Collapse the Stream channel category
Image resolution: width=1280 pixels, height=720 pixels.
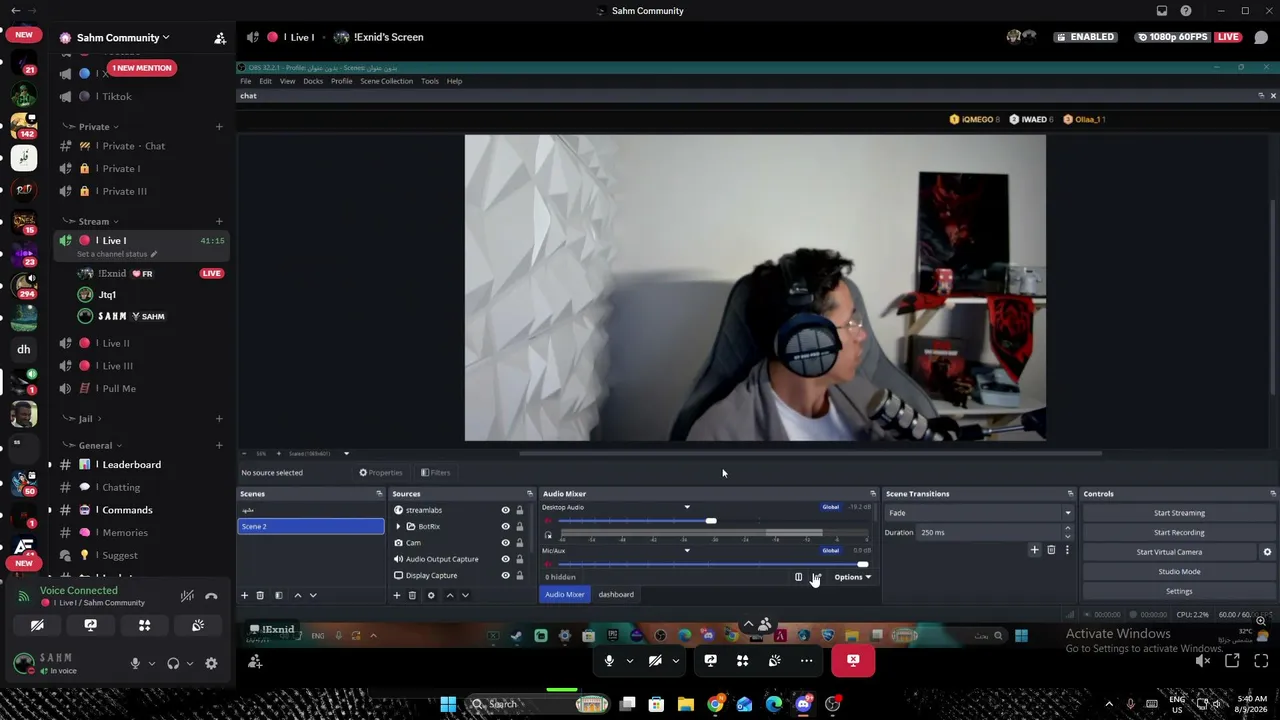tap(93, 221)
